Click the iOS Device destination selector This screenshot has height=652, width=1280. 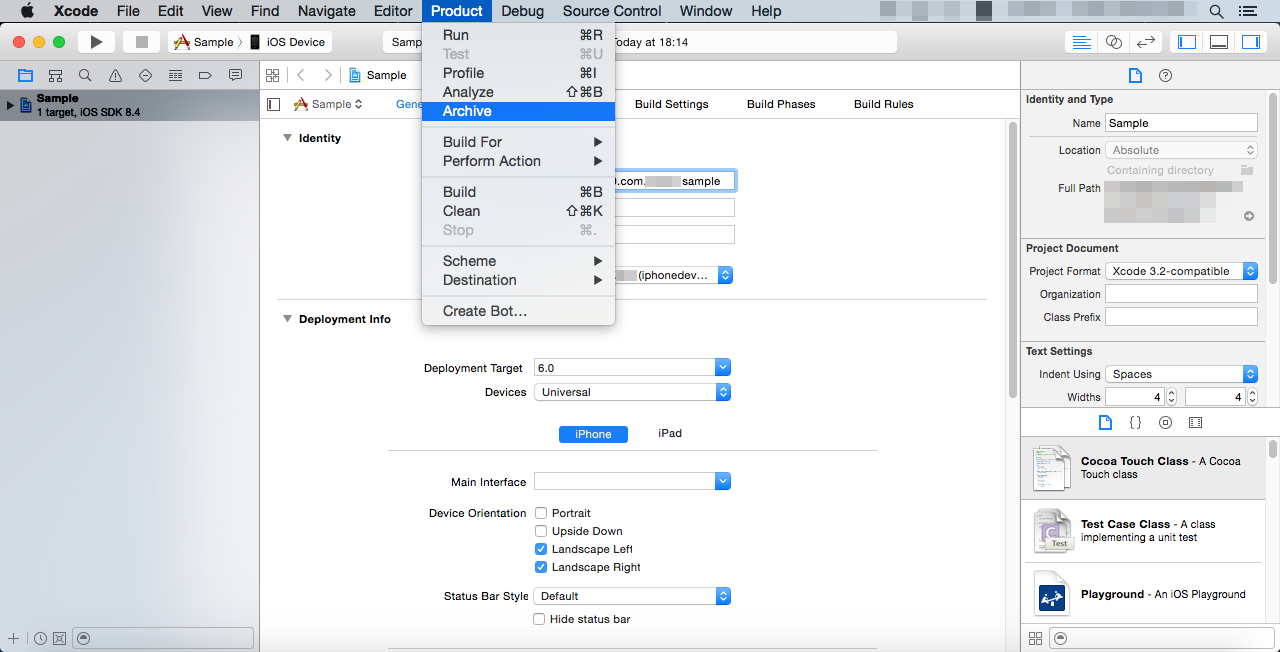[289, 42]
